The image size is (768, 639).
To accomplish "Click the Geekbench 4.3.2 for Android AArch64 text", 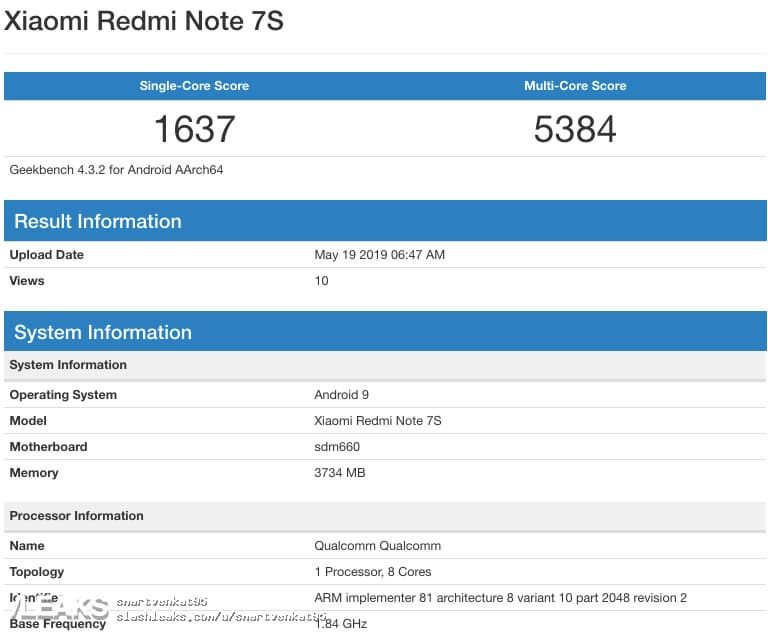I will tap(116, 170).
